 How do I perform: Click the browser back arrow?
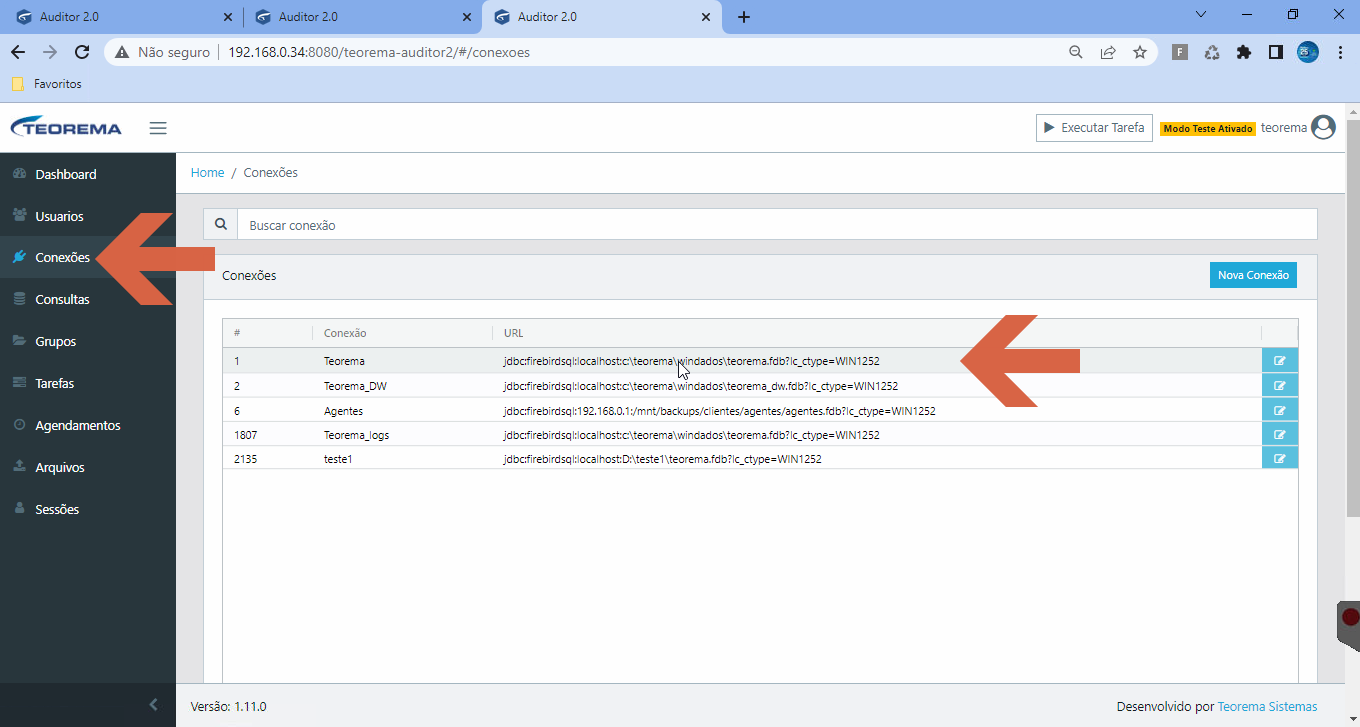(17, 52)
